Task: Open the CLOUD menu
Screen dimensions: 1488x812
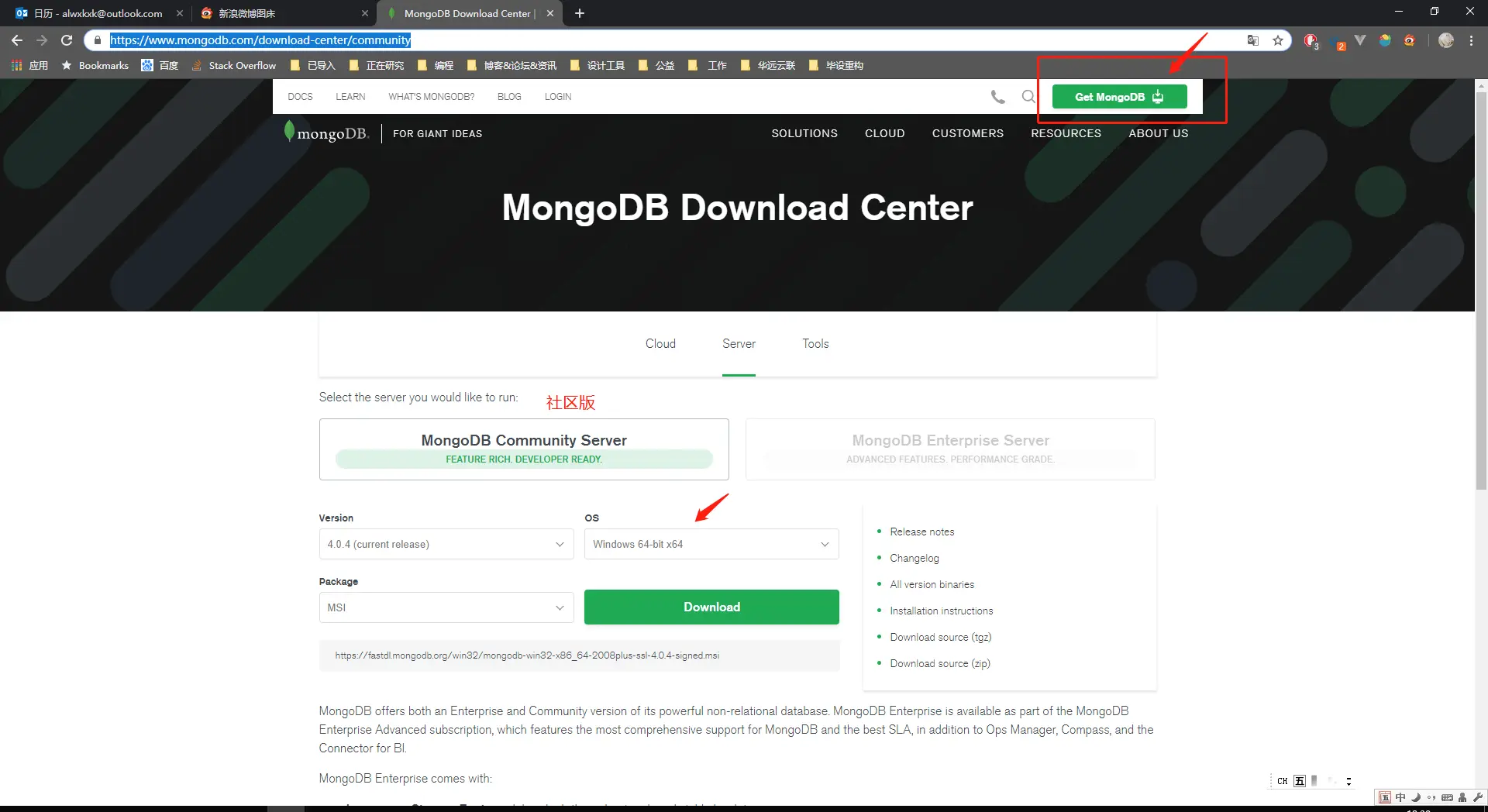Action: pyautogui.click(x=884, y=133)
